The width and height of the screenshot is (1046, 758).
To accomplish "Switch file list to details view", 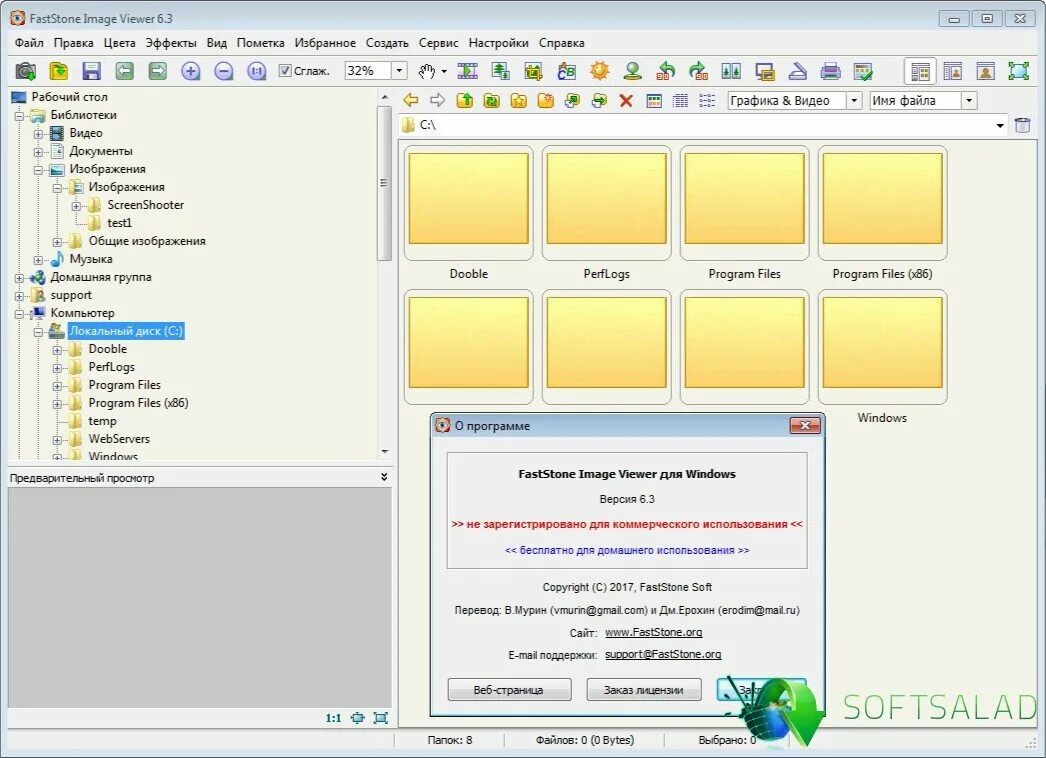I will coord(680,101).
